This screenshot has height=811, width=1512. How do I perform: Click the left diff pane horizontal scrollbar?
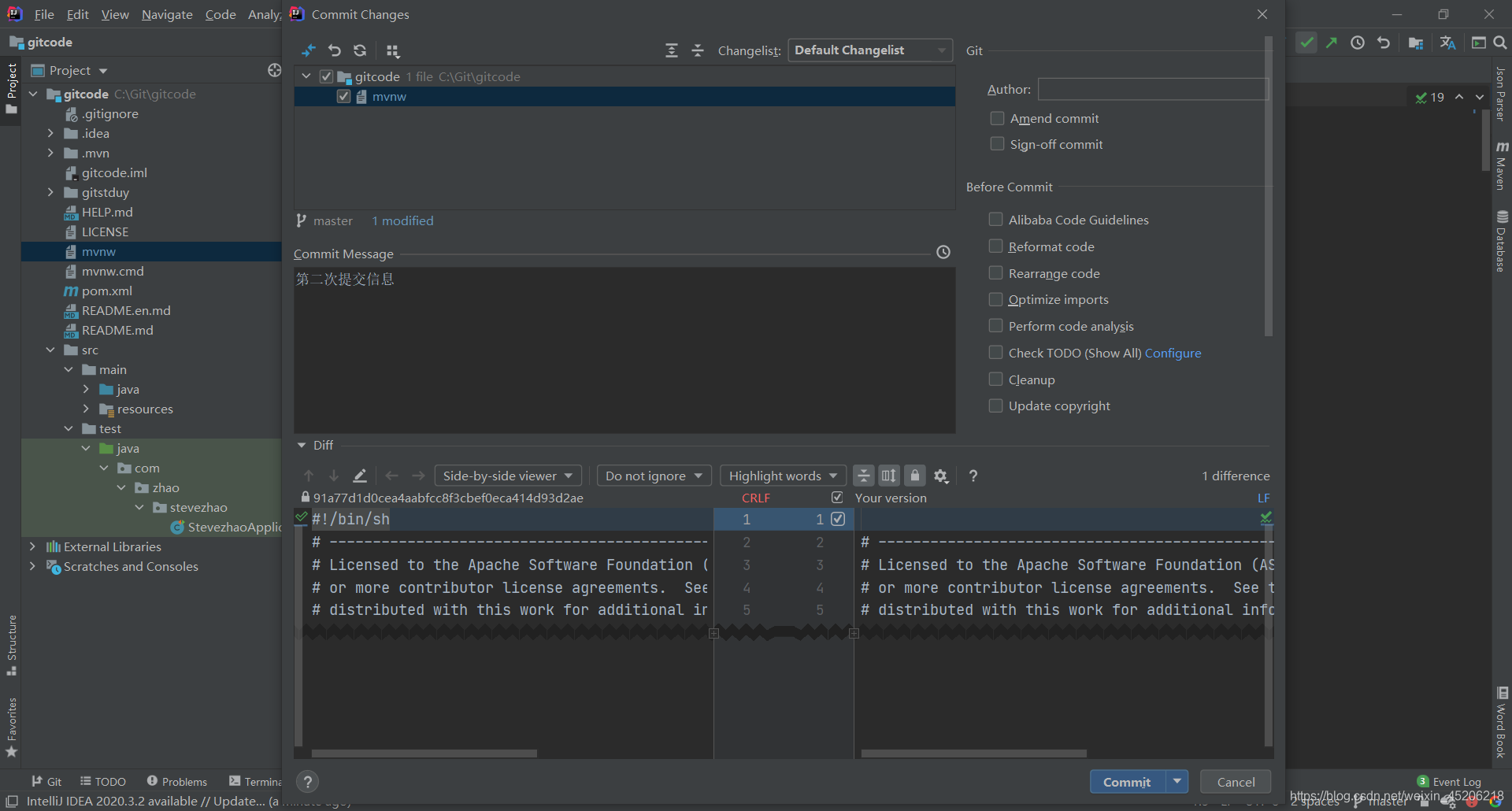point(424,754)
